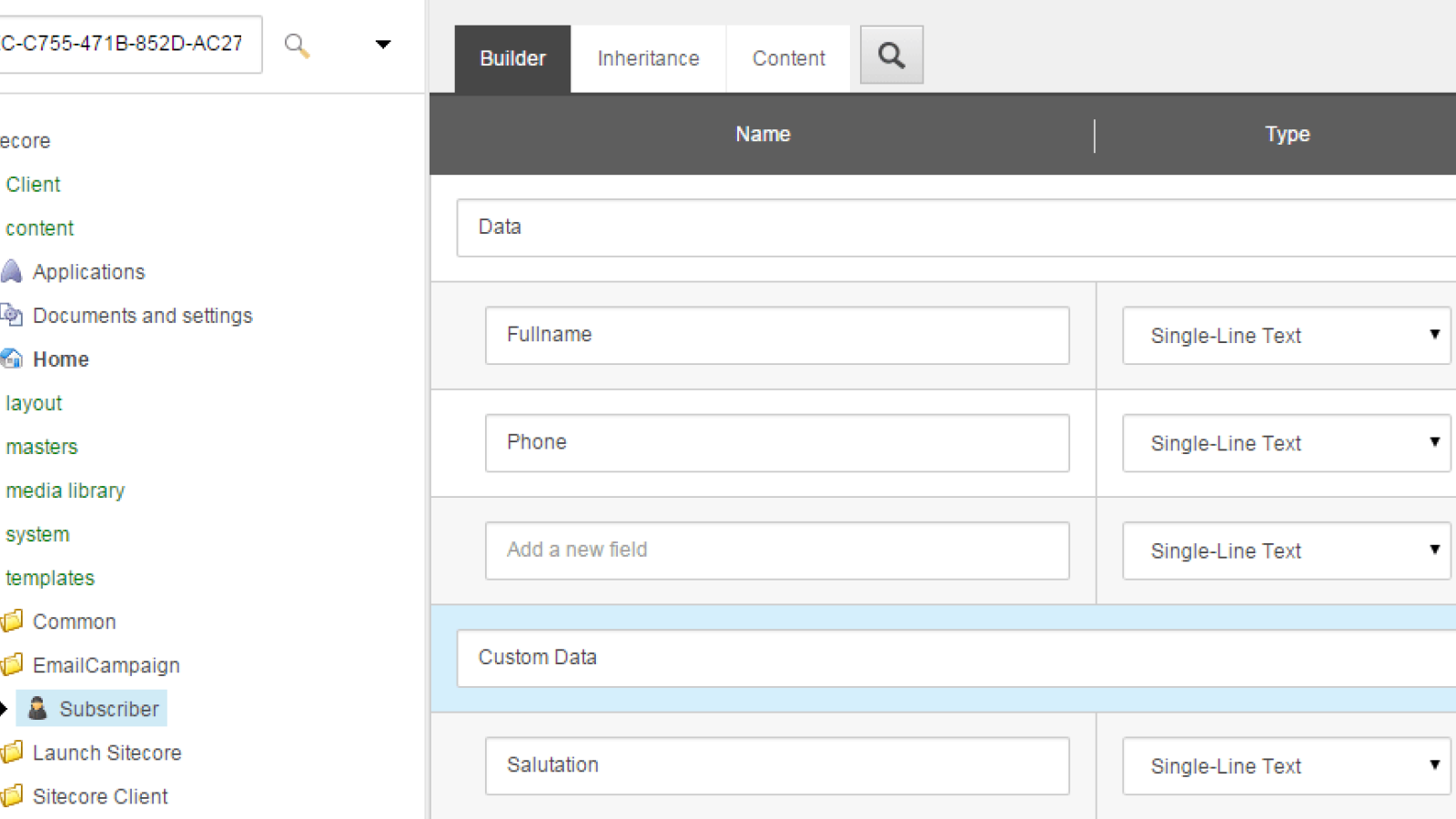Screen dimensions: 1456x819
Task: Click the Applications icon in the tree
Action: point(12,271)
